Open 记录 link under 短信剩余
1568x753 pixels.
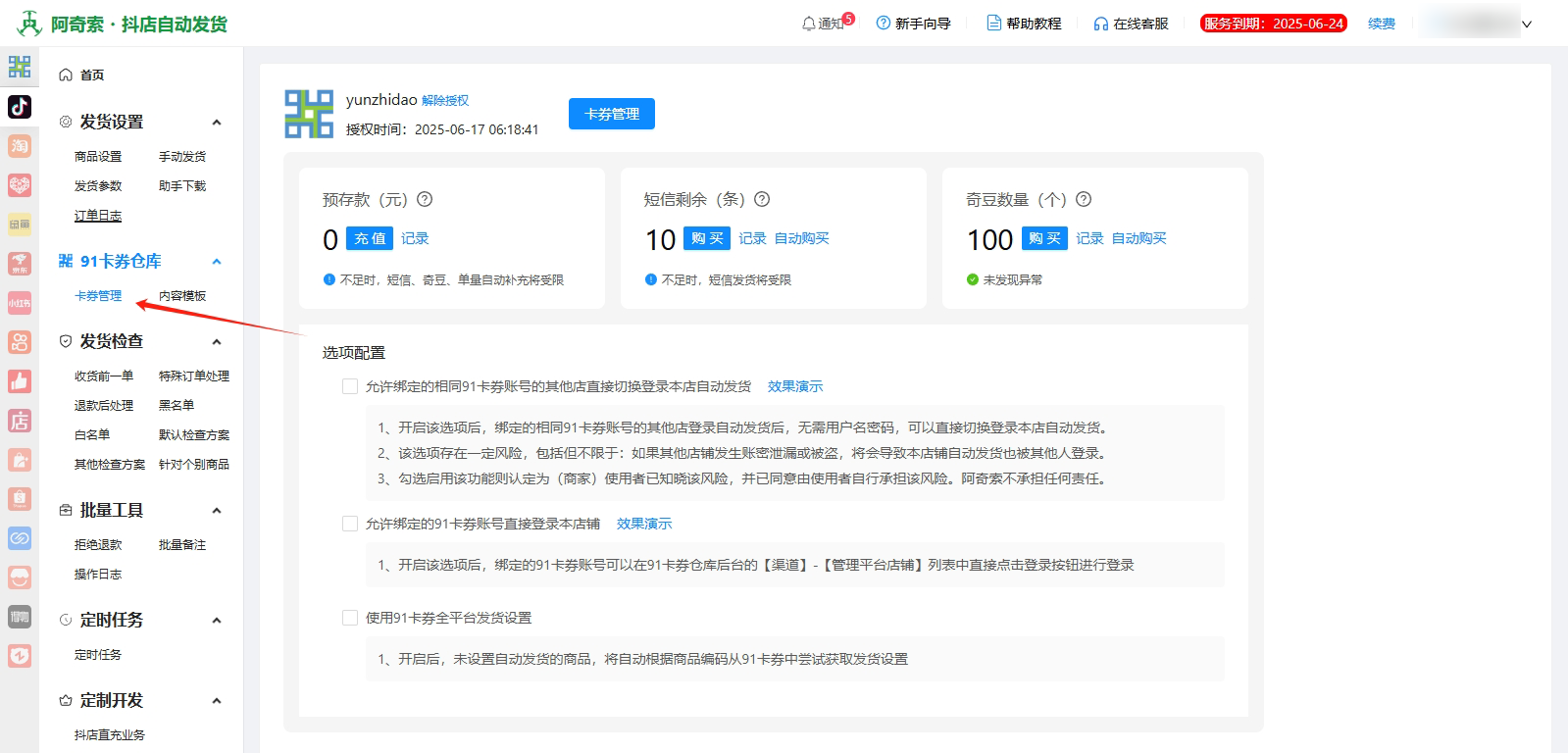pos(752,238)
